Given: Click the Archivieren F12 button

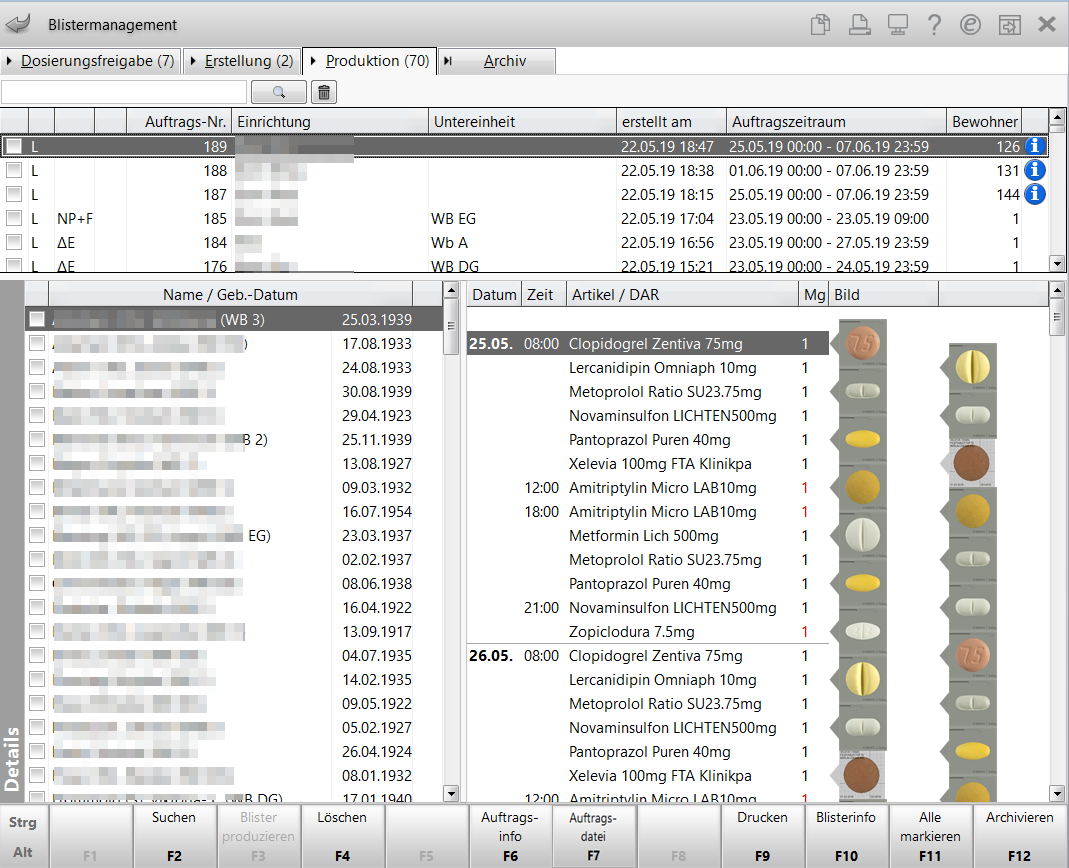Looking at the screenshot, I should 1019,836.
